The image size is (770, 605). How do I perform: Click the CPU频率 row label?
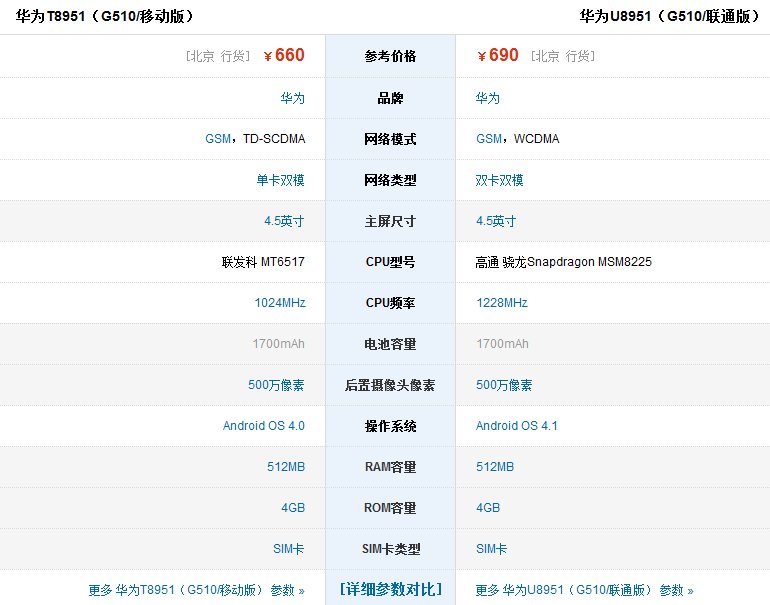tap(390, 302)
